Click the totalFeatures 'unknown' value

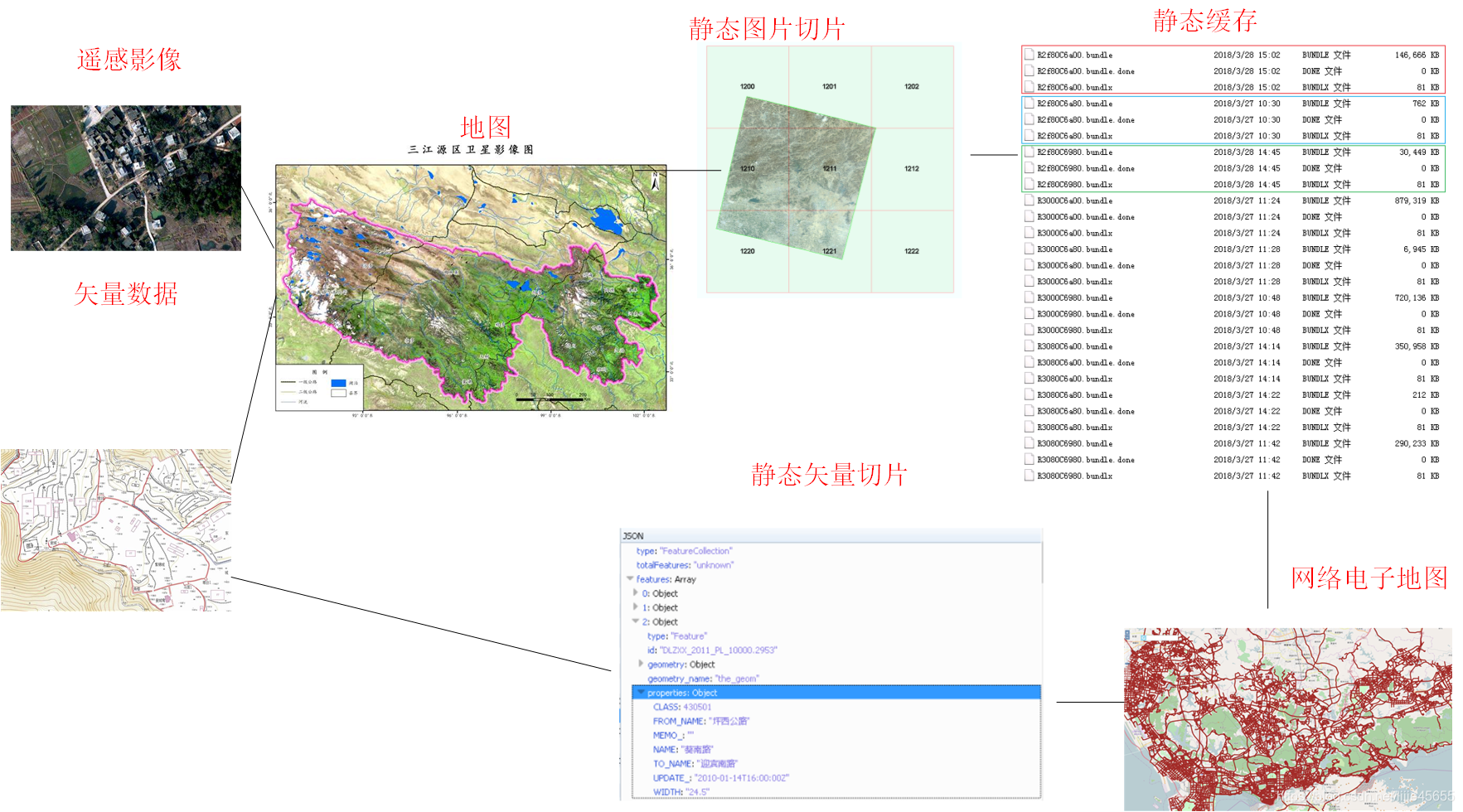point(715,564)
